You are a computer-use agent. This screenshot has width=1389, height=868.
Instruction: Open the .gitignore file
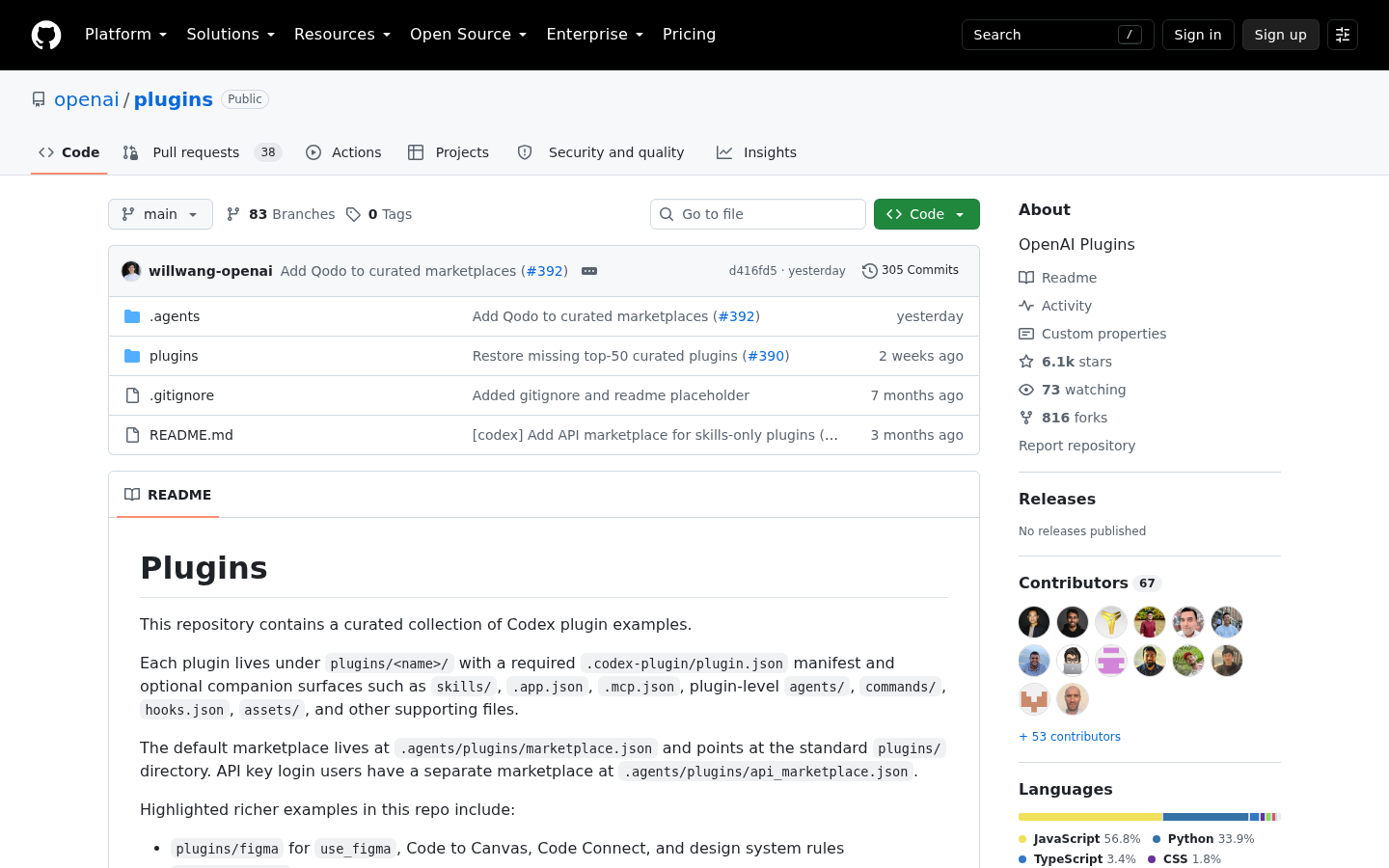[181, 395]
